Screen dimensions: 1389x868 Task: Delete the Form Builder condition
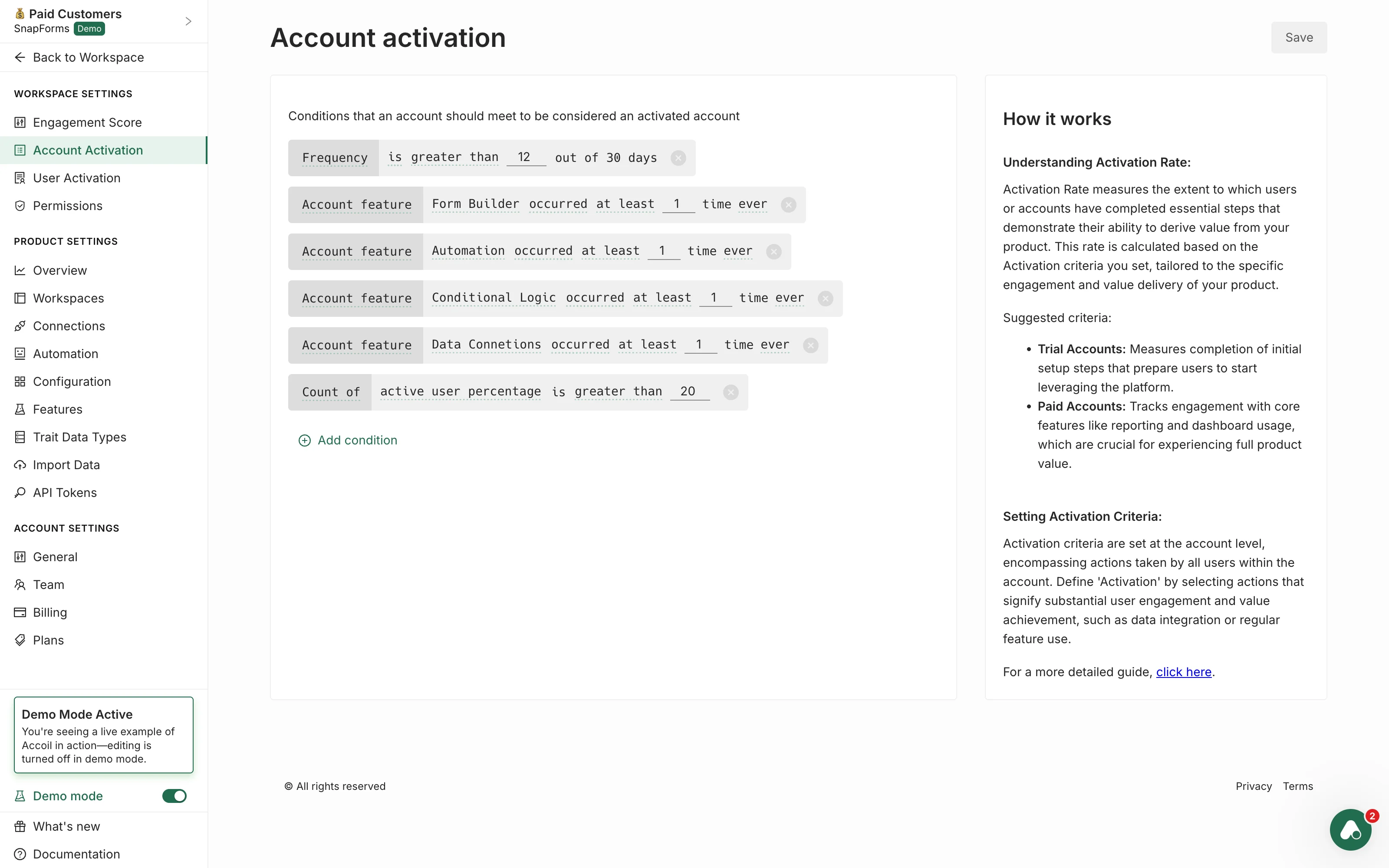pos(789,204)
